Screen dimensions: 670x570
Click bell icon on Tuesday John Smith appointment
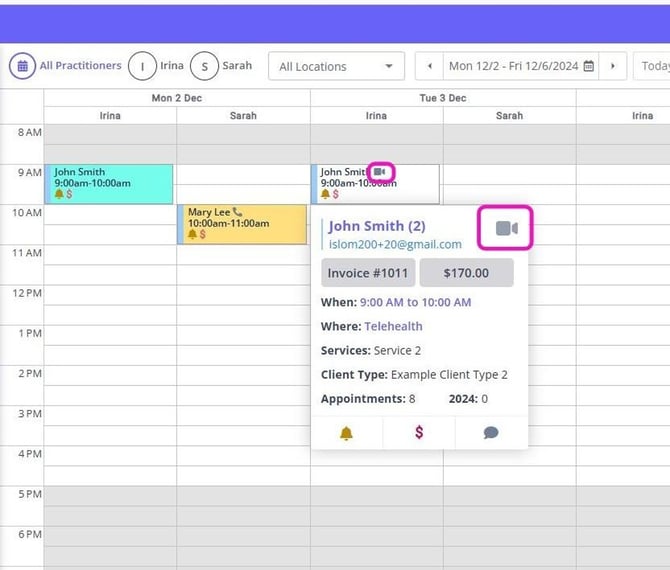[325, 194]
